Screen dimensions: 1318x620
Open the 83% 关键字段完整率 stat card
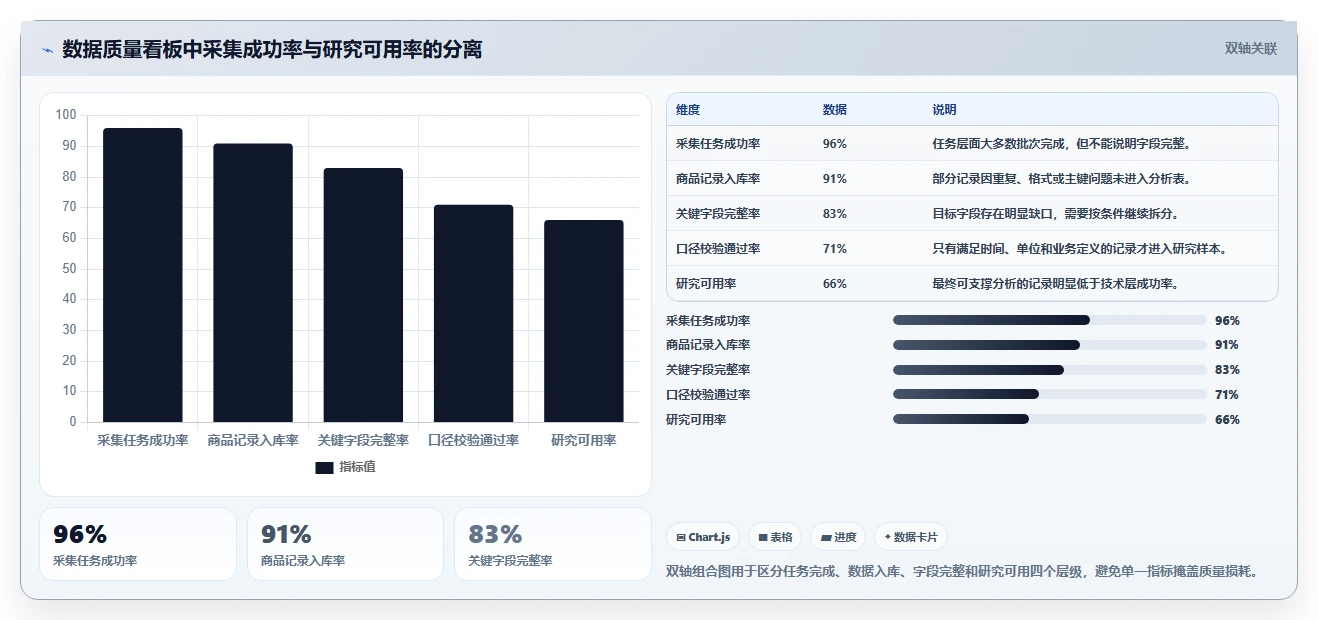click(553, 544)
